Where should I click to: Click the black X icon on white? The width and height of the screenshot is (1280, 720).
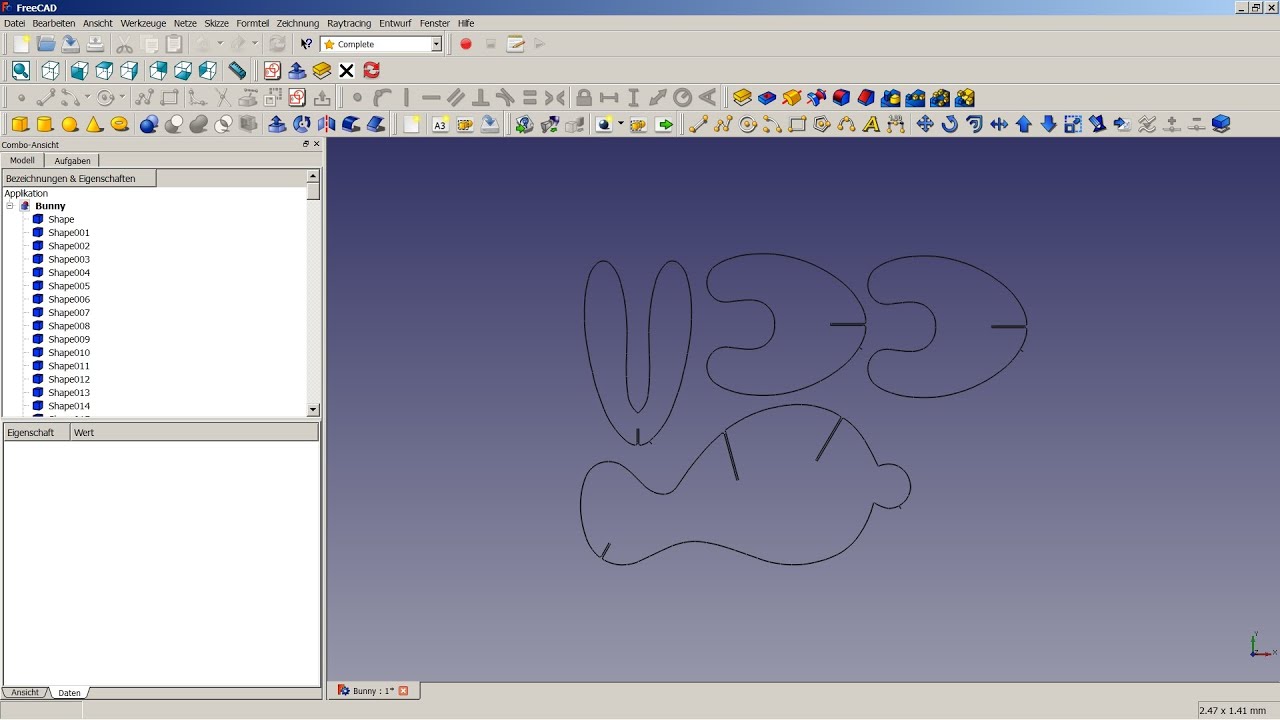pyautogui.click(x=347, y=70)
